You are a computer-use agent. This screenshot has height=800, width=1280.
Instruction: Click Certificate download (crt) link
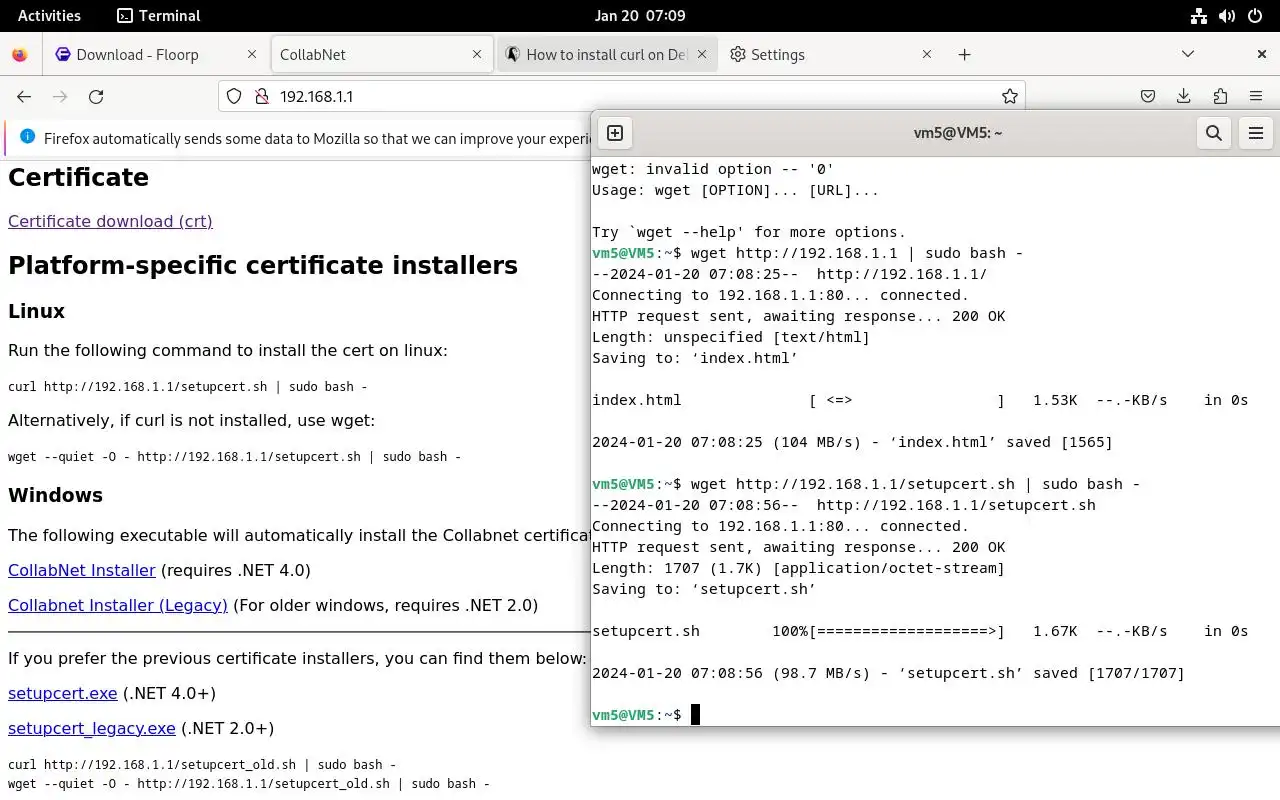110,221
